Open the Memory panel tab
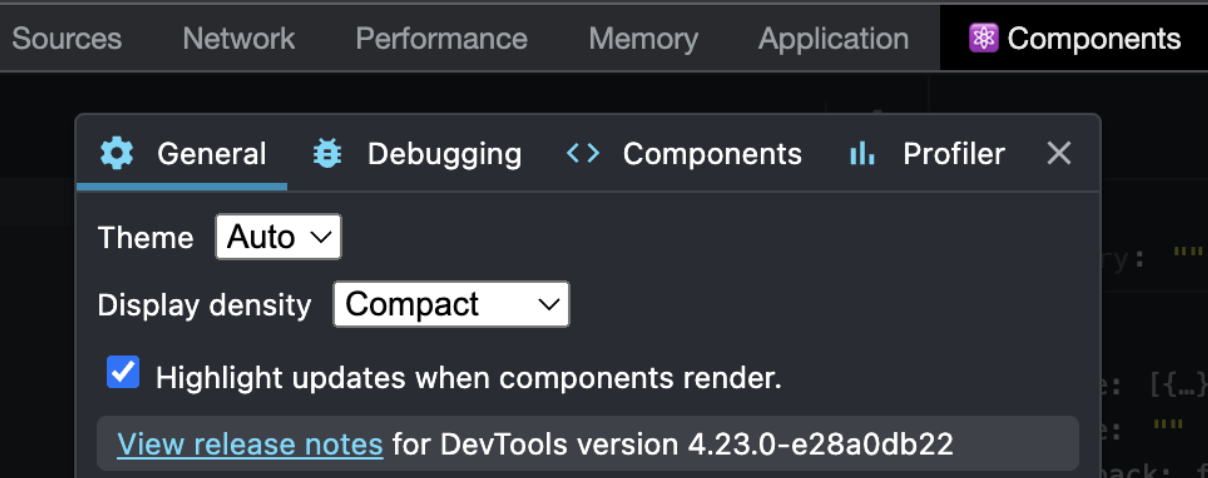 644,38
